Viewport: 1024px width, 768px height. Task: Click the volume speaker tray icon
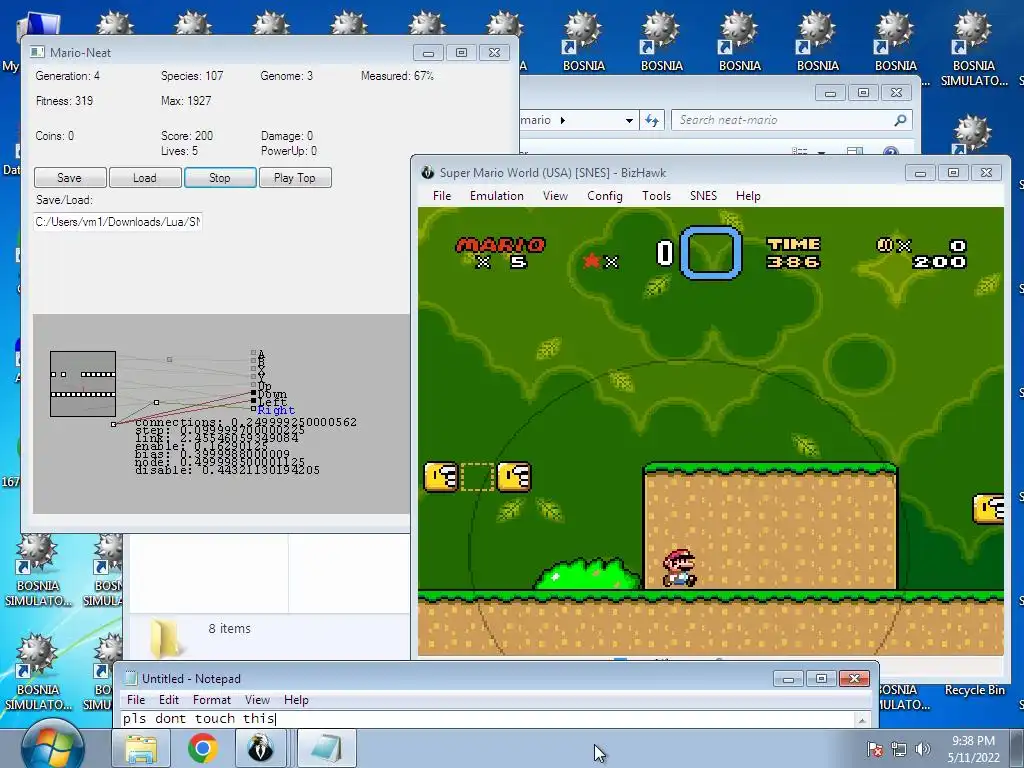(x=923, y=749)
